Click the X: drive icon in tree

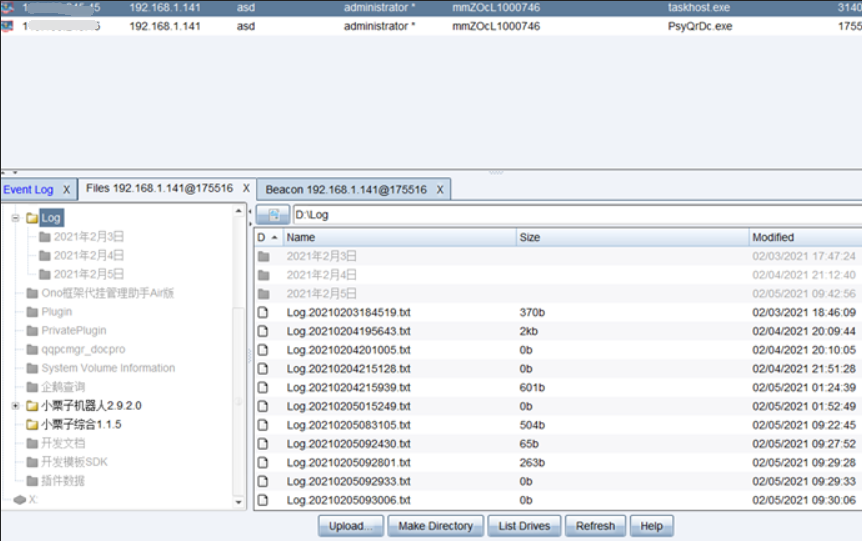(x=19, y=499)
